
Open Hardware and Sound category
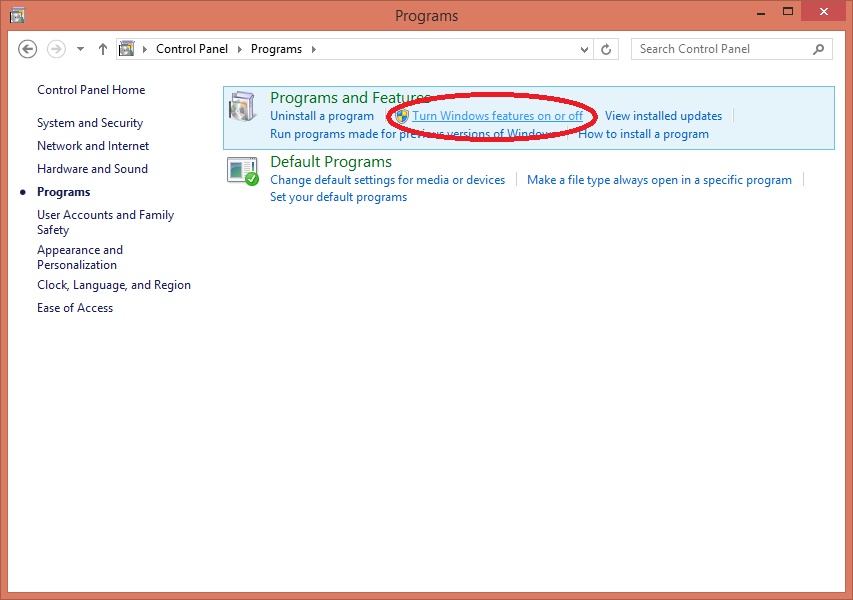[92, 169]
